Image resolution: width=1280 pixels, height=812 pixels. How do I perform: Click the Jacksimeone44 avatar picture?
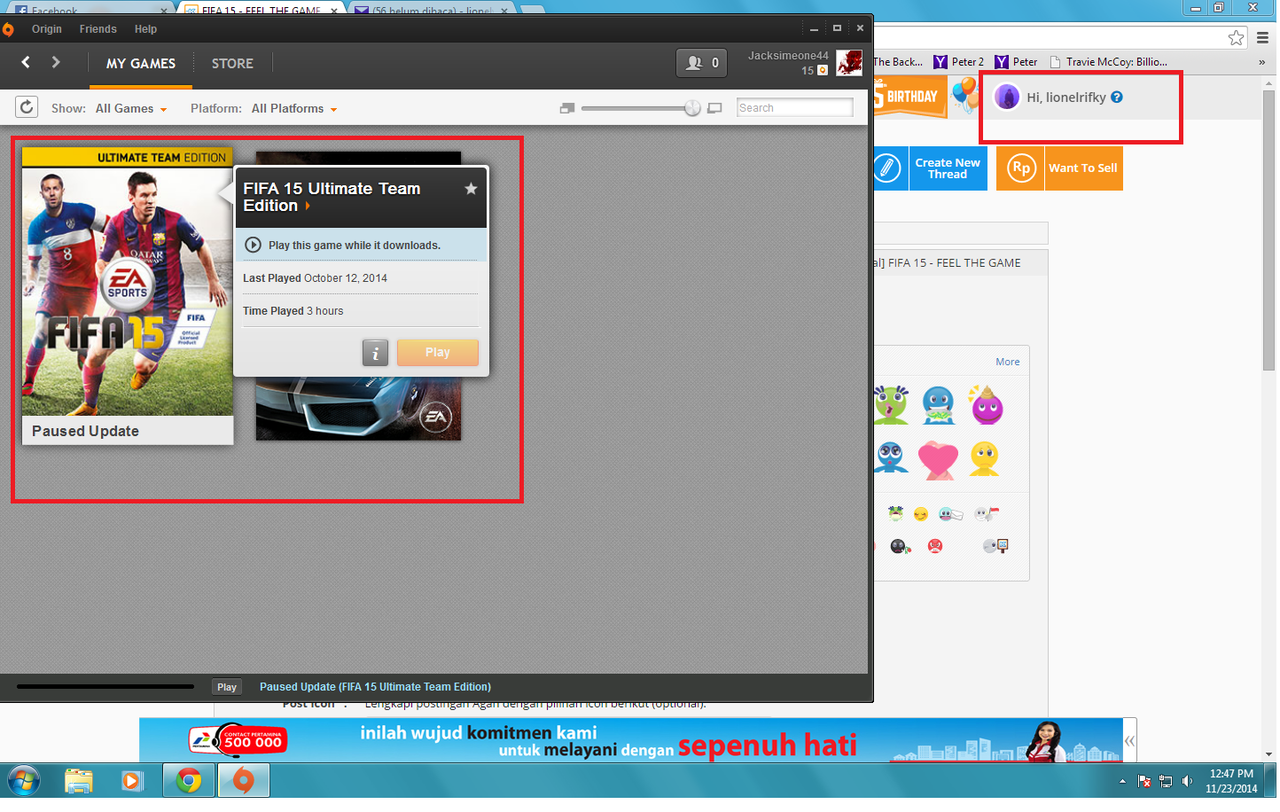[849, 63]
